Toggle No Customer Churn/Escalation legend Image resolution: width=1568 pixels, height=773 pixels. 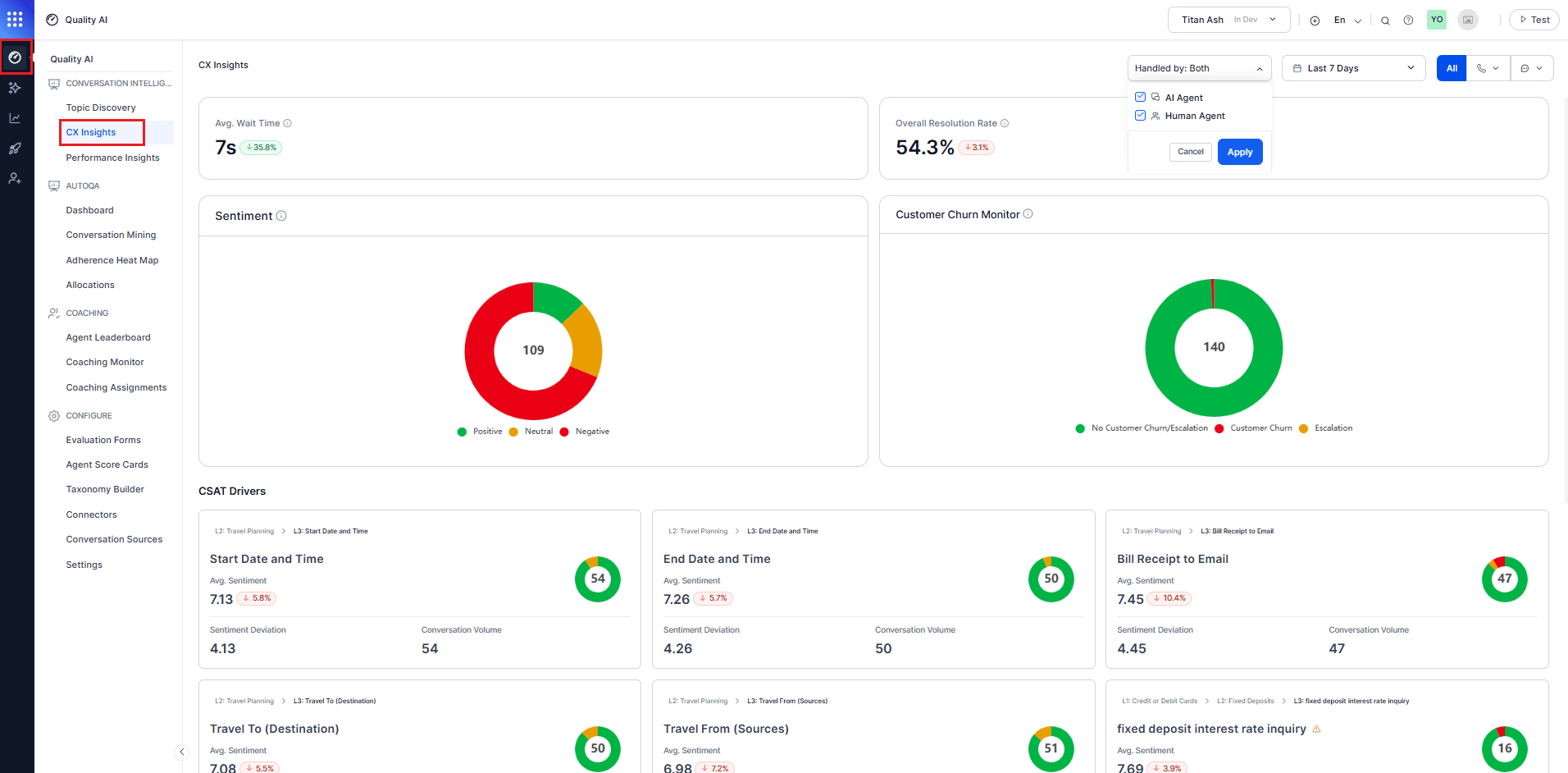pyautogui.click(x=1142, y=428)
